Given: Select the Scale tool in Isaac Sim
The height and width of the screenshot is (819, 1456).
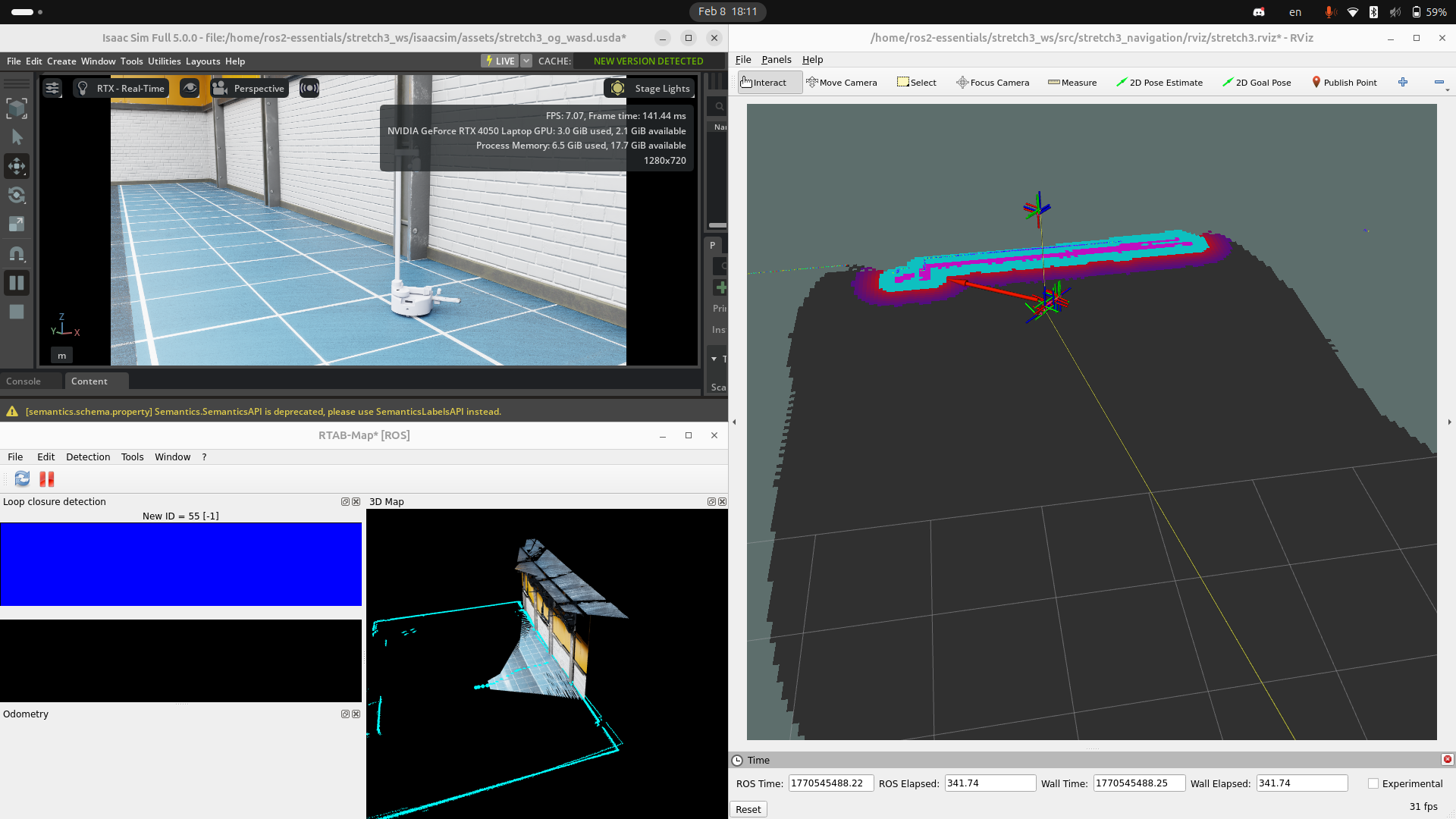Looking at the screenshot, I should click(x=17, y=224).
